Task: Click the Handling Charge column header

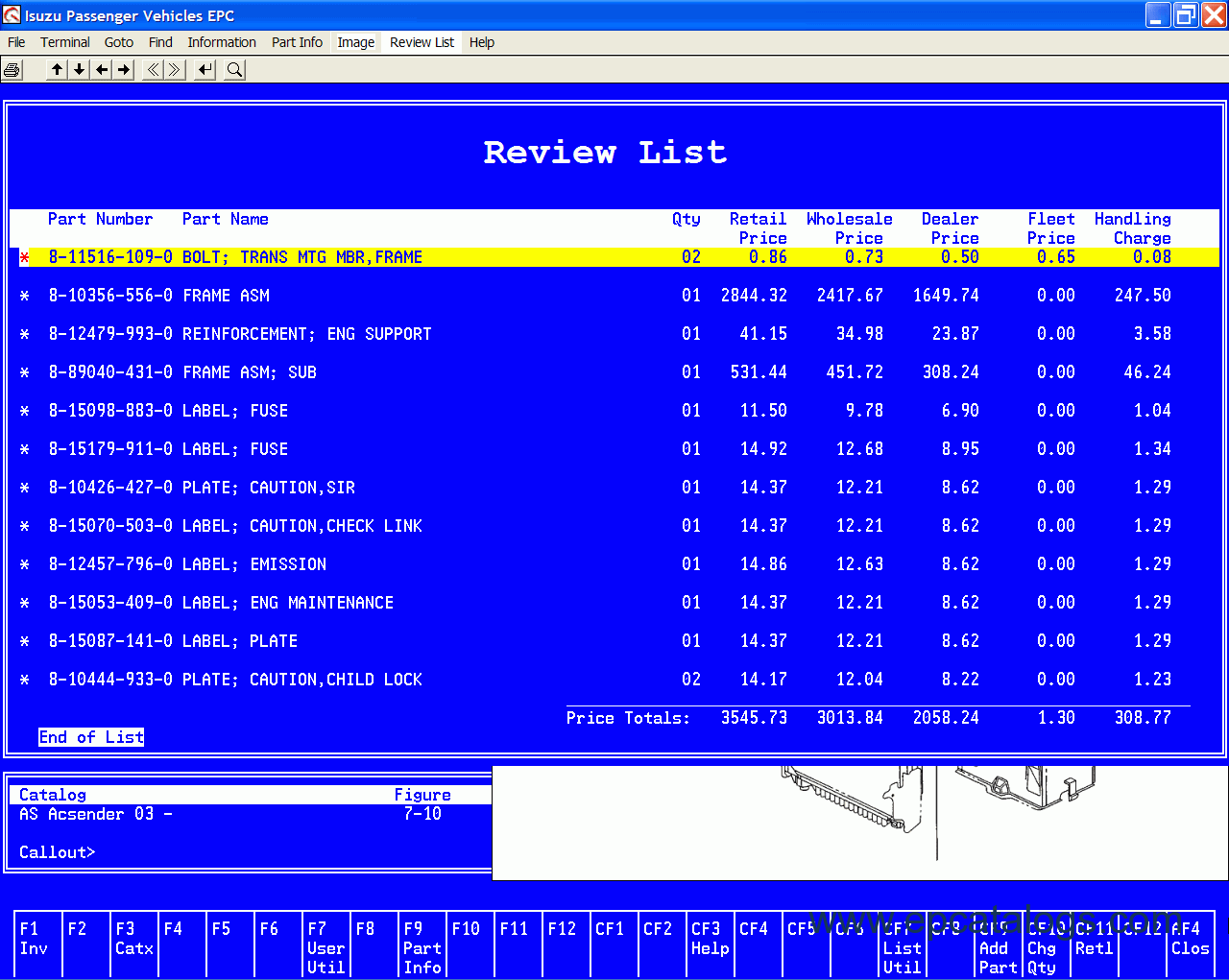Action: point(1133,228)
